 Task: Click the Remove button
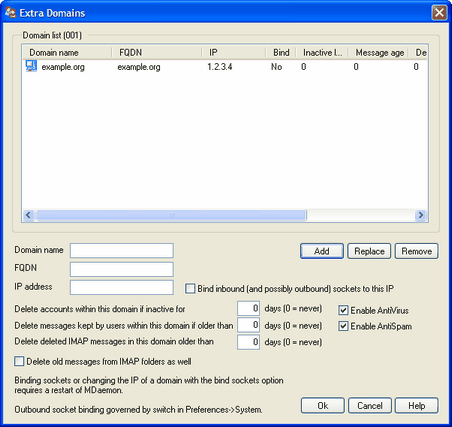[417, 251]
